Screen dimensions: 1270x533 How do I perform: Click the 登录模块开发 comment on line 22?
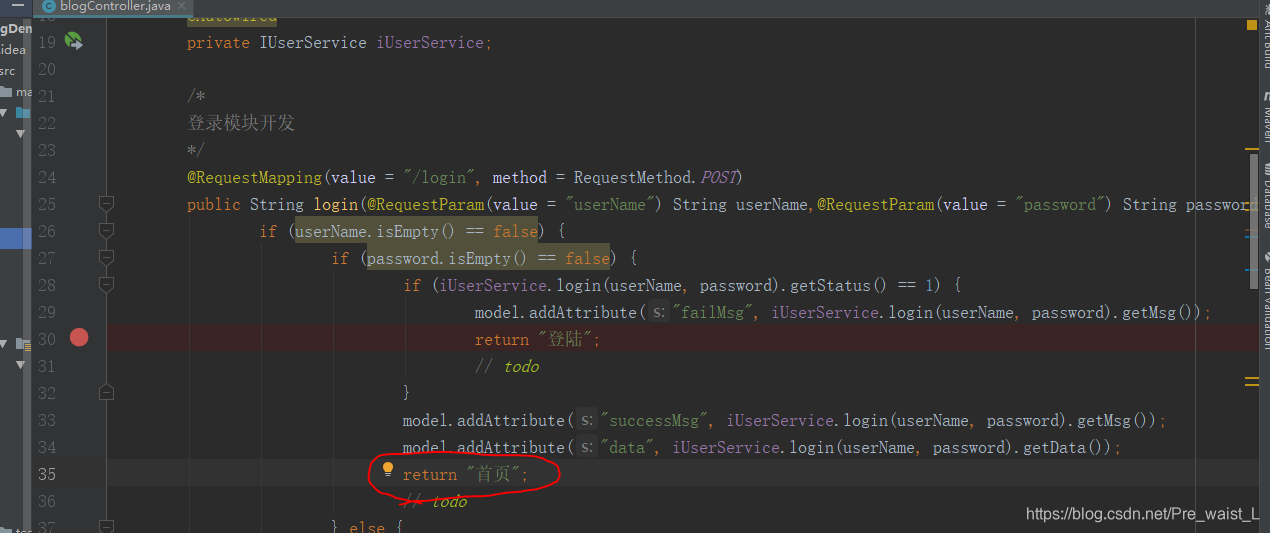[x=241, y=123]
